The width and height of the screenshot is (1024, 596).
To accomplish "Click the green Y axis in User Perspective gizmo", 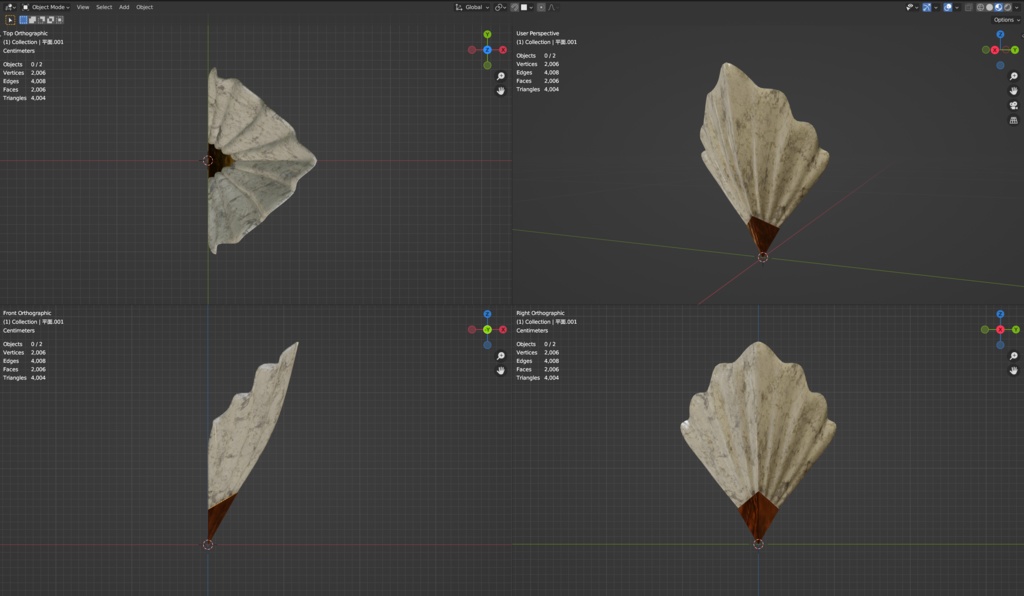I will click(1015, 50).
